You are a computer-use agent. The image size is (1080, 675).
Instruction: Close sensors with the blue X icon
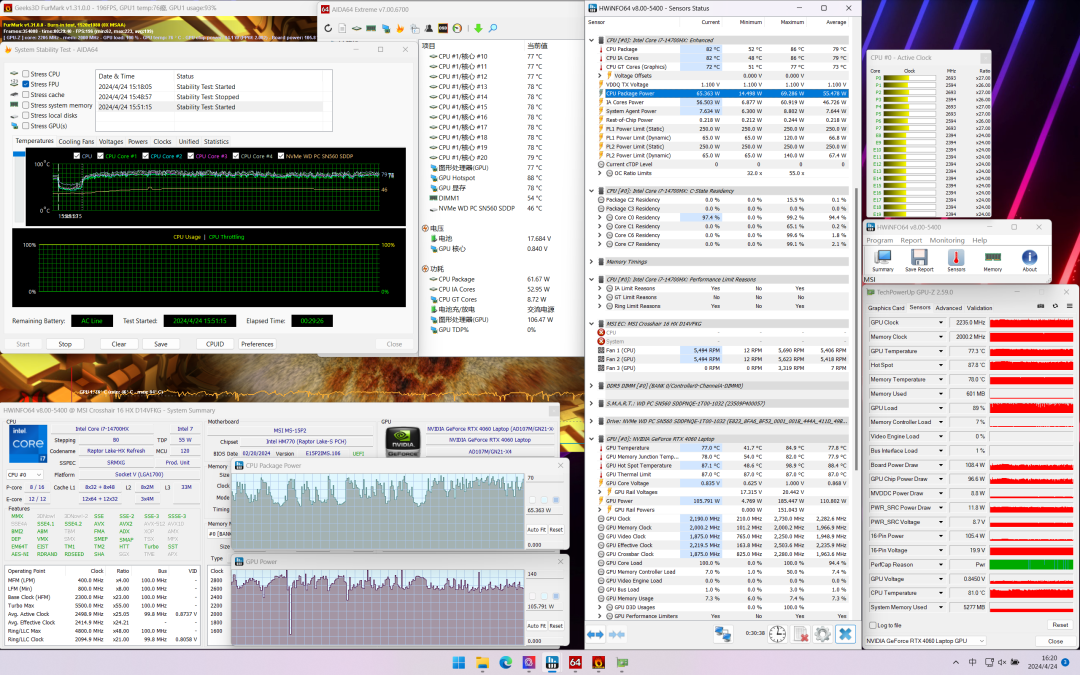click(x=845, y=634)
